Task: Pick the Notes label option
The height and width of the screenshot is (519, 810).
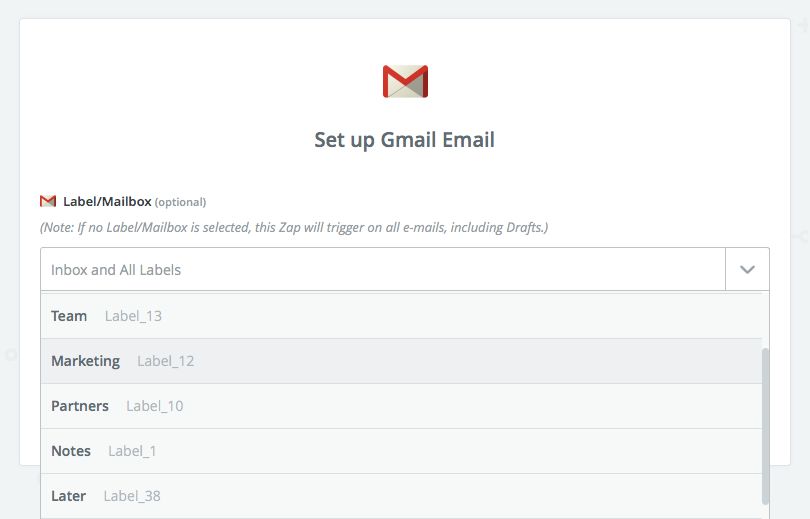Action: [x=71, y=451]
